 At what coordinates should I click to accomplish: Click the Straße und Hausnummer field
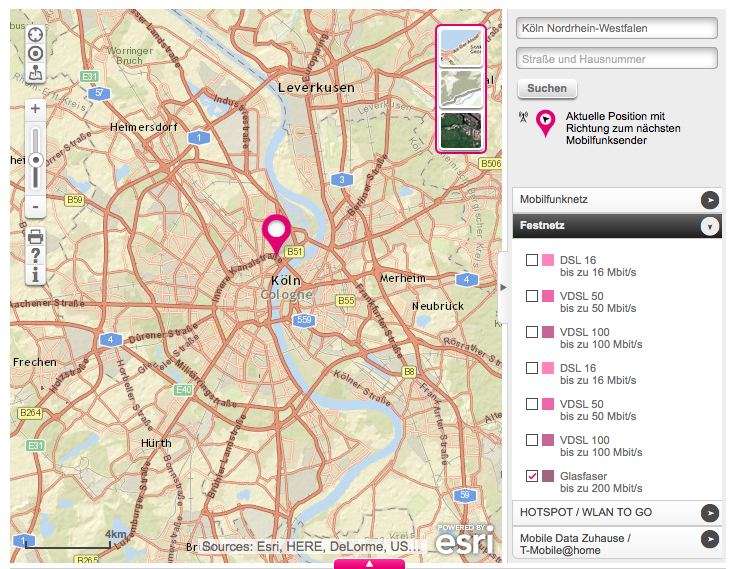617,59
